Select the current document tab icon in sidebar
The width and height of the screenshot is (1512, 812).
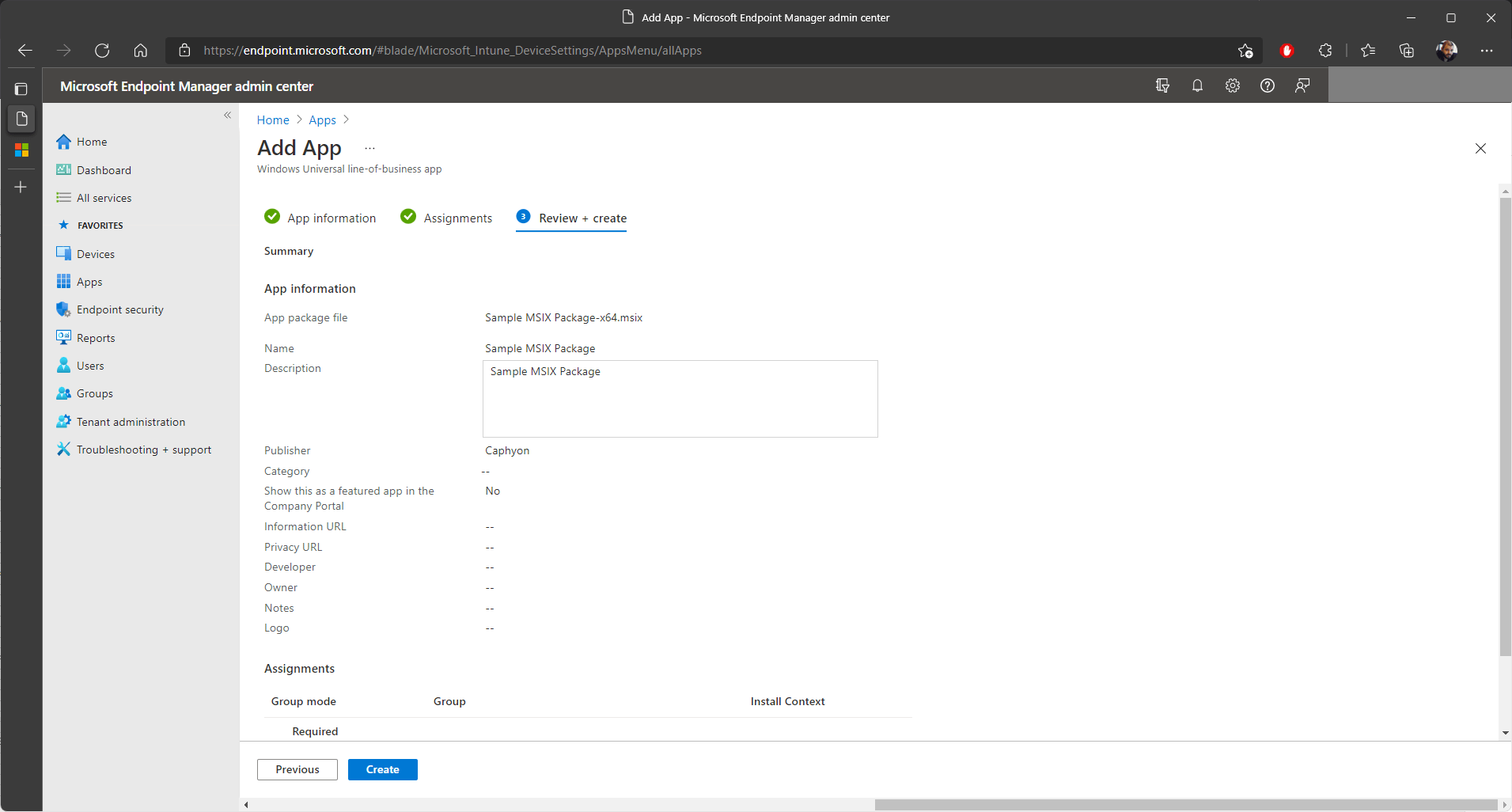pos(21,119)
